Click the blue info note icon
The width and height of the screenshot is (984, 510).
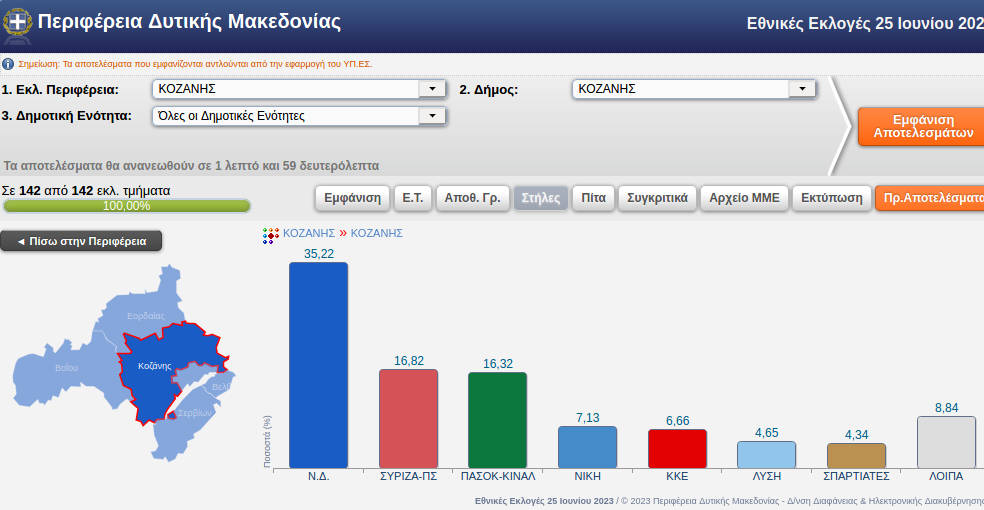pyautogui.click(x=8, y=63)
